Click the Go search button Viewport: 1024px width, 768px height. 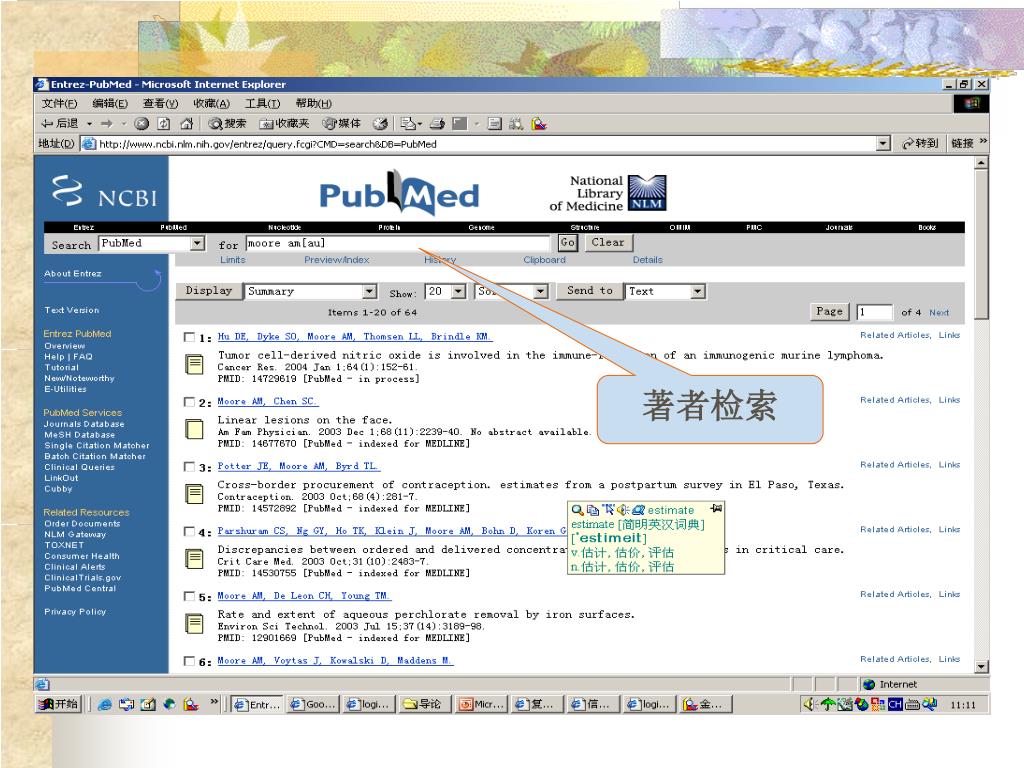point(568,242)
